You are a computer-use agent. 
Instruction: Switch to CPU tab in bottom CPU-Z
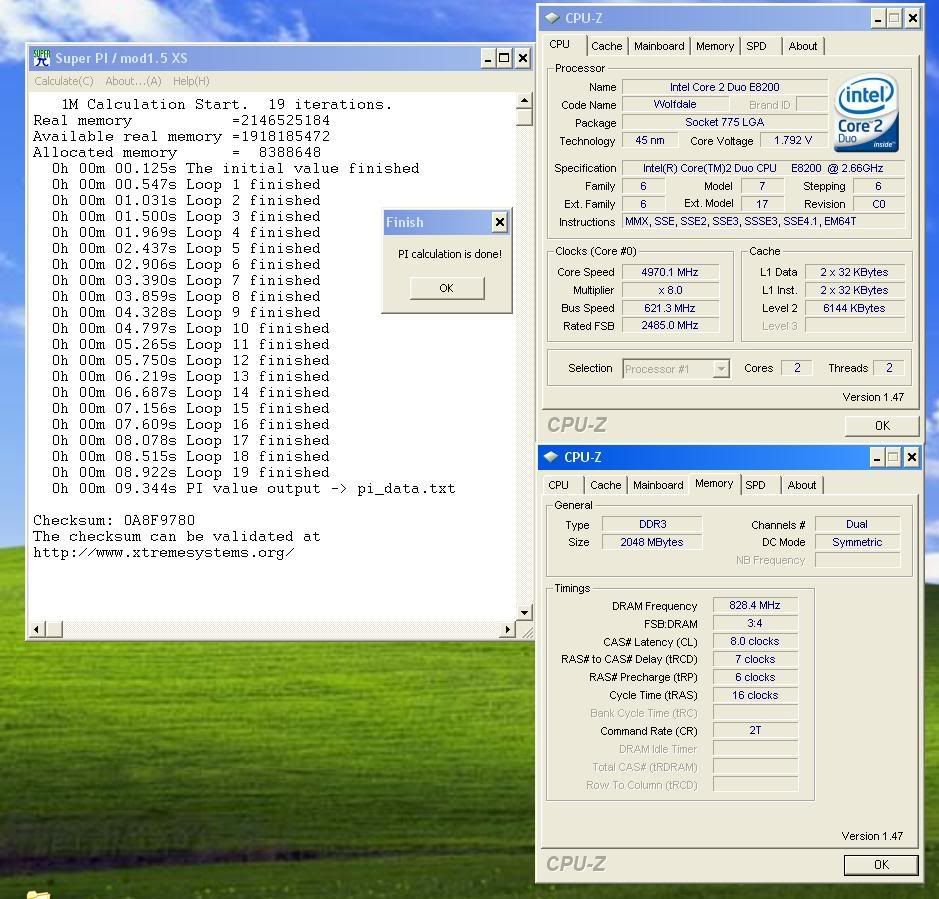coord(558,485)
